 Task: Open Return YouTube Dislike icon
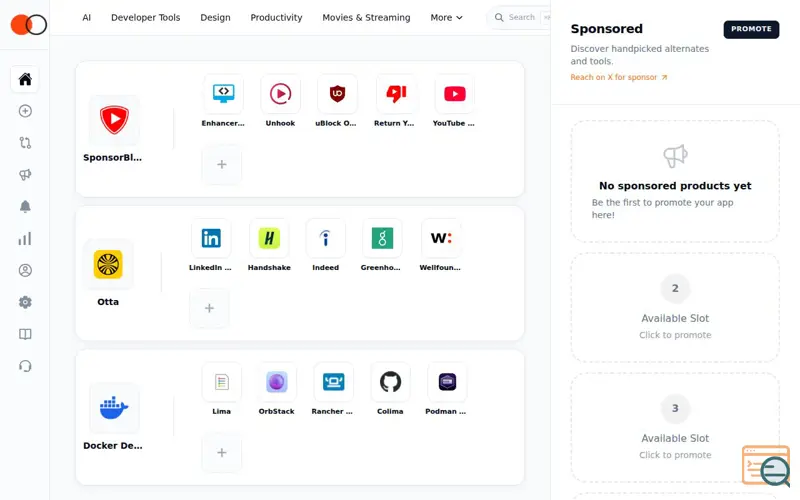coord(396,93)
